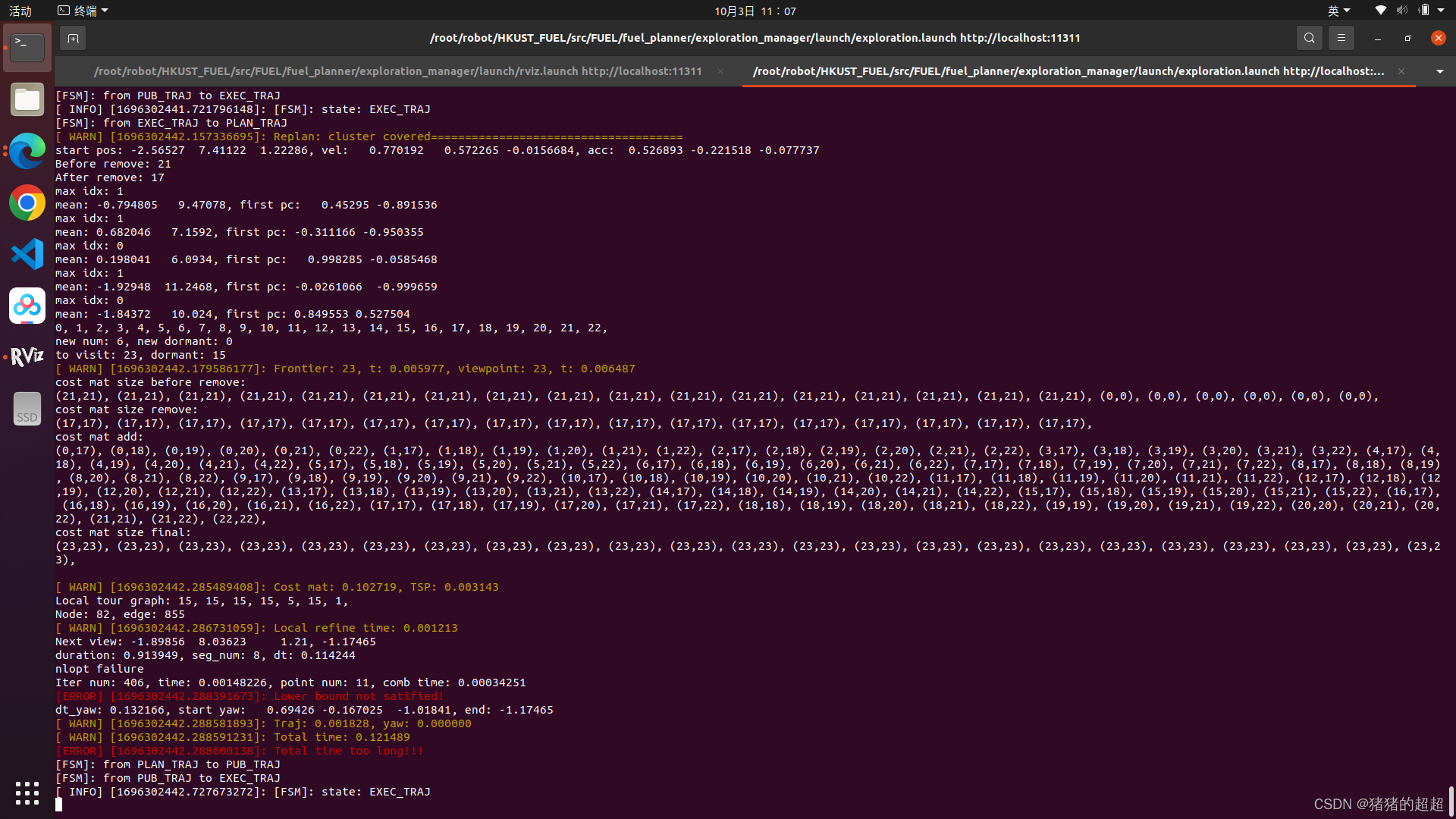
Task: Toggle the Wi-Fi status icon
Action: click(1379, 10)
